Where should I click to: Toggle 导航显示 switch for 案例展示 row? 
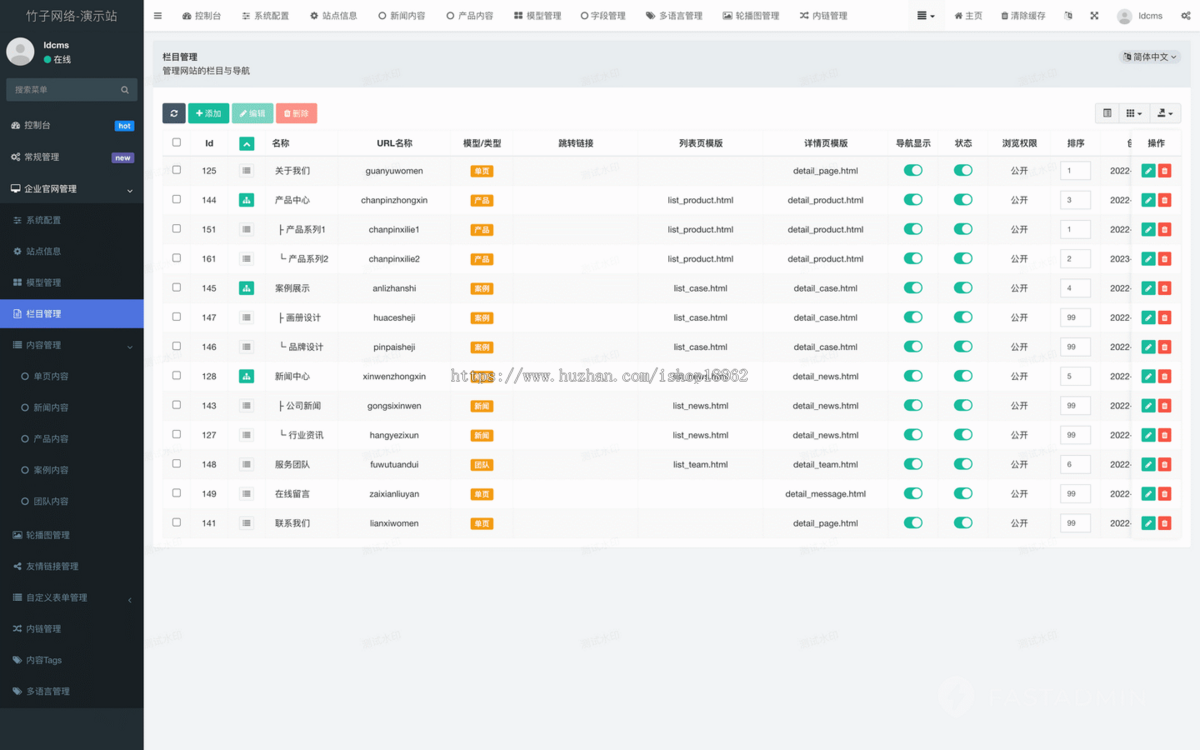pos(913,288)
